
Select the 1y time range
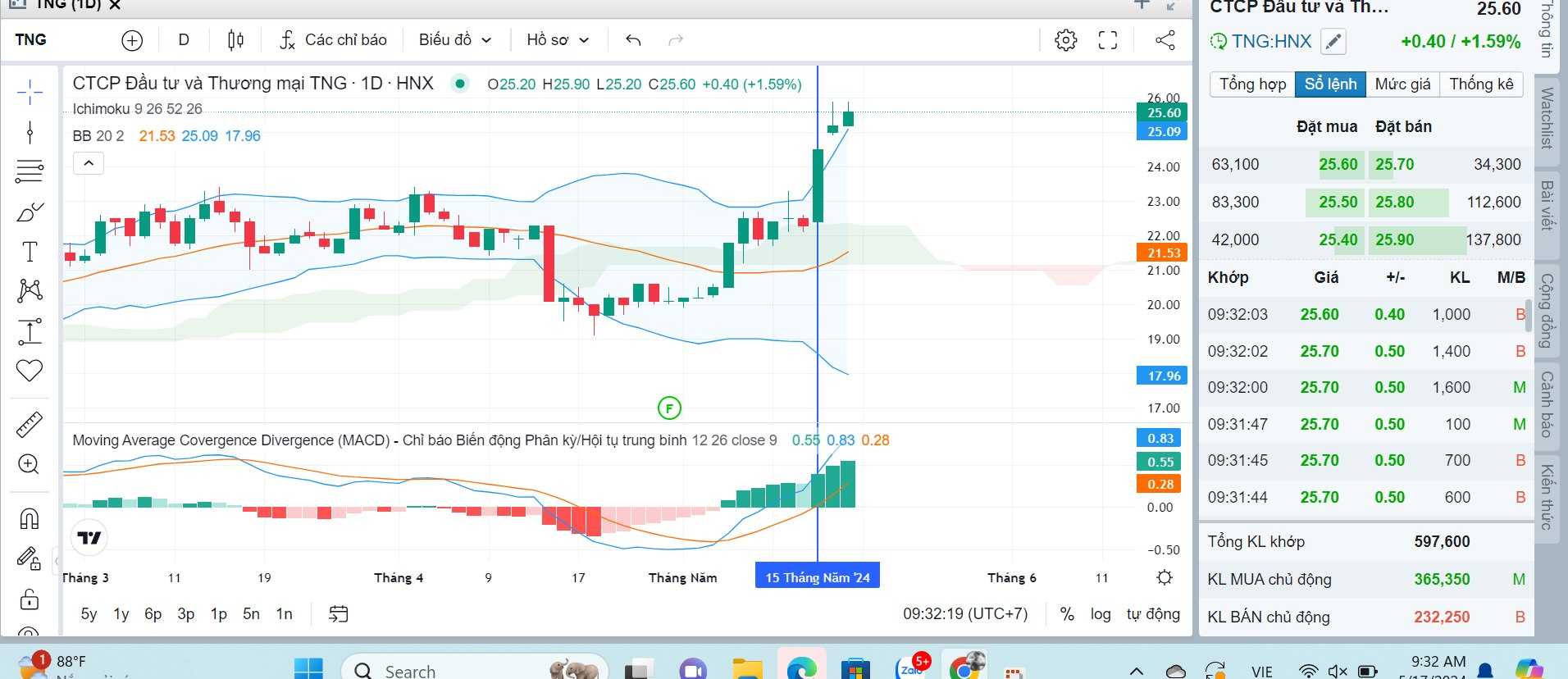(x=121, y=614)
